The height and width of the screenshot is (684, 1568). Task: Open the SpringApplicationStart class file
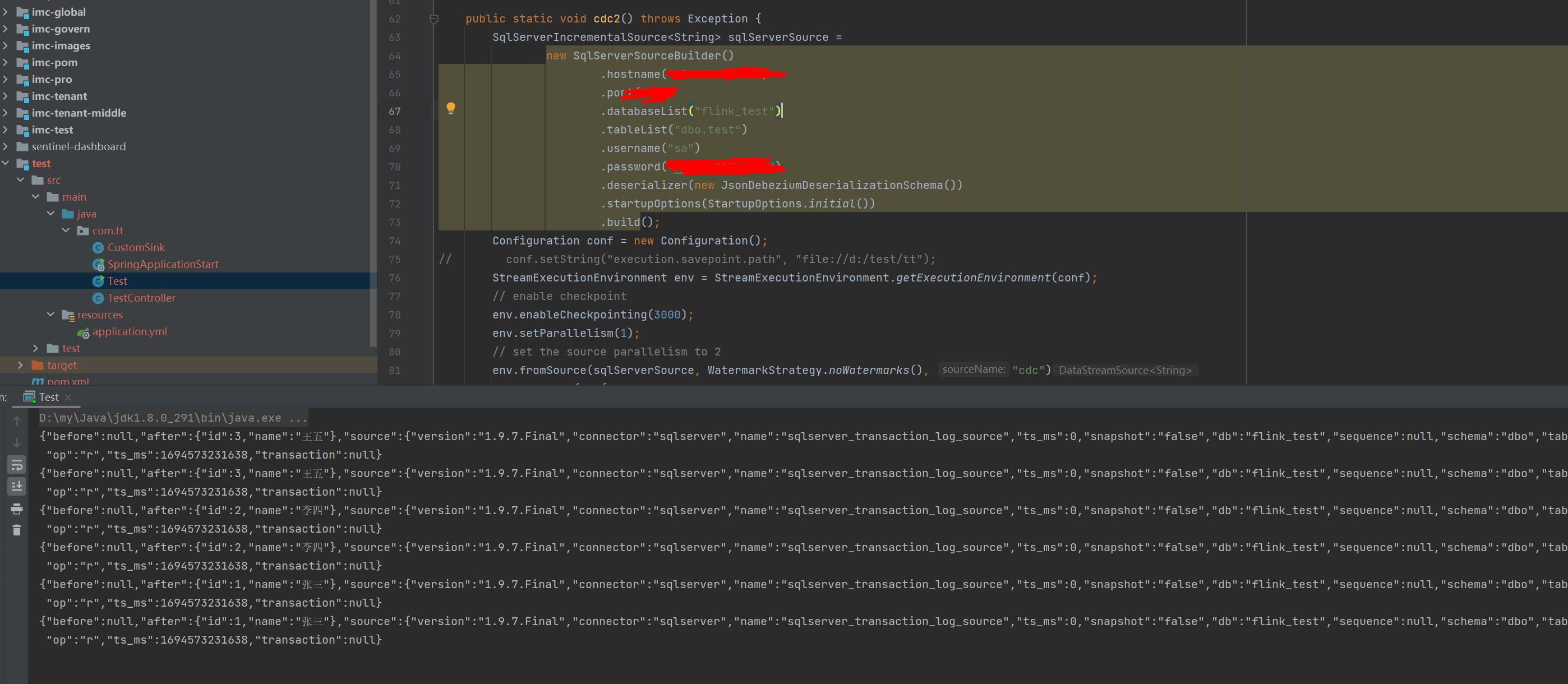163,264
